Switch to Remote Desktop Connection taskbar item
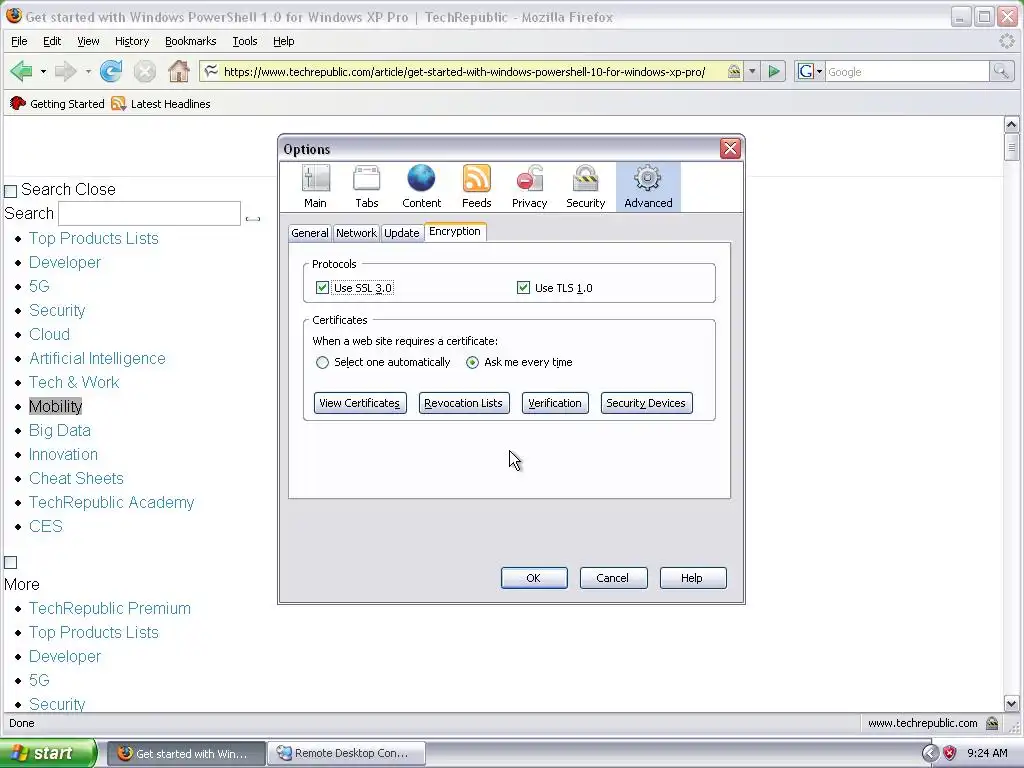1024x768 pixels. pyautogui.click(x=346, y=754)
